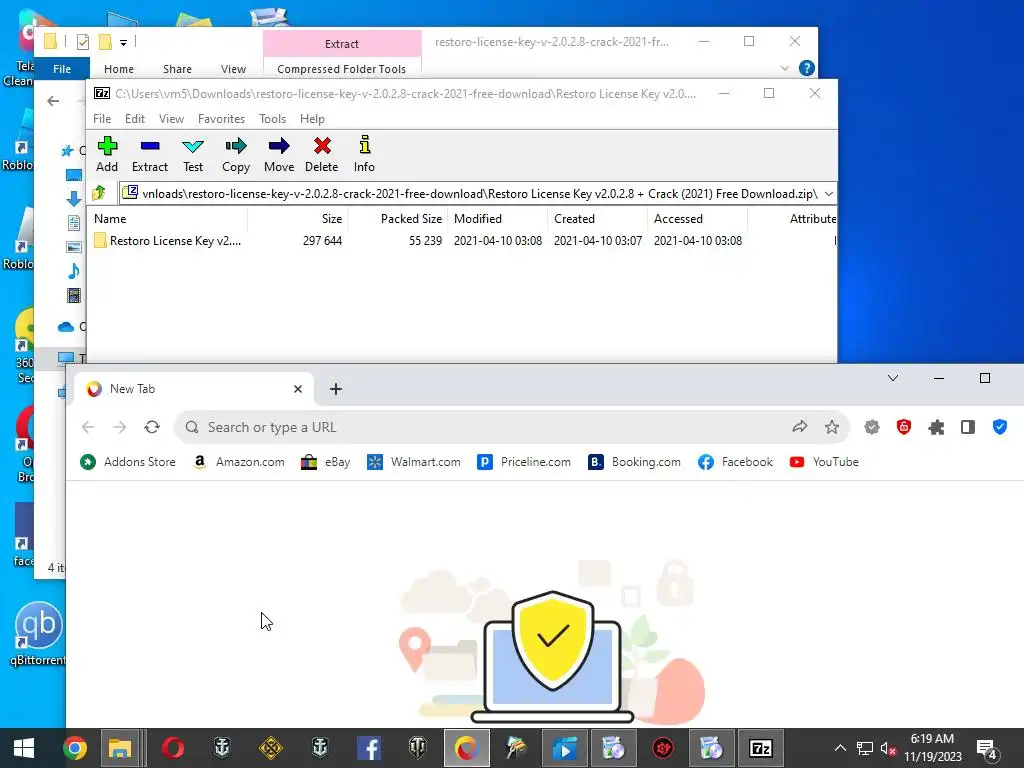Viewport: 1024px width, 768px height.
Task: Open Info in the 7-Zip toolbar
Action: 364,155
